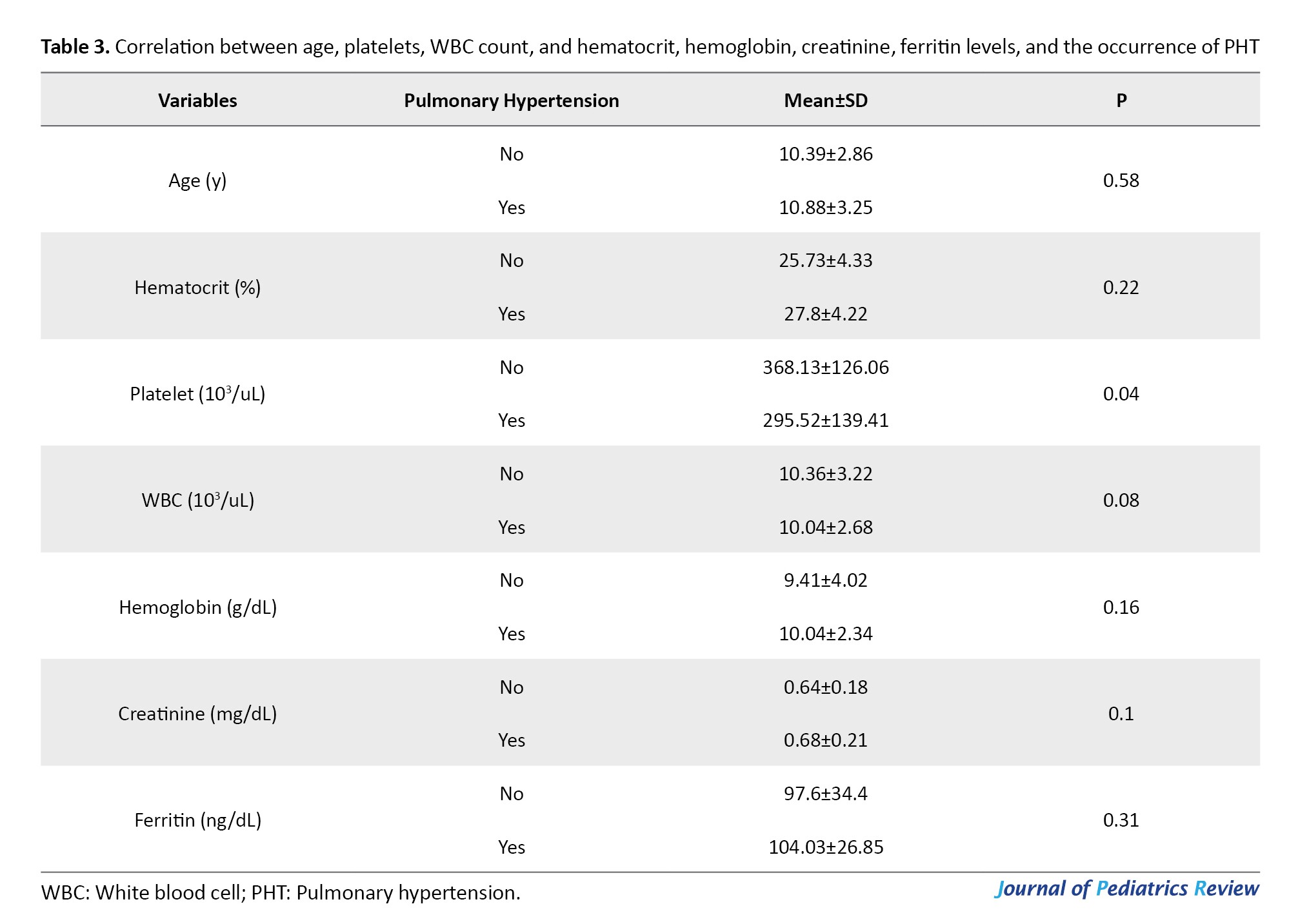Select the Variables column header
Screen dimensions: 1289x924
197,101
